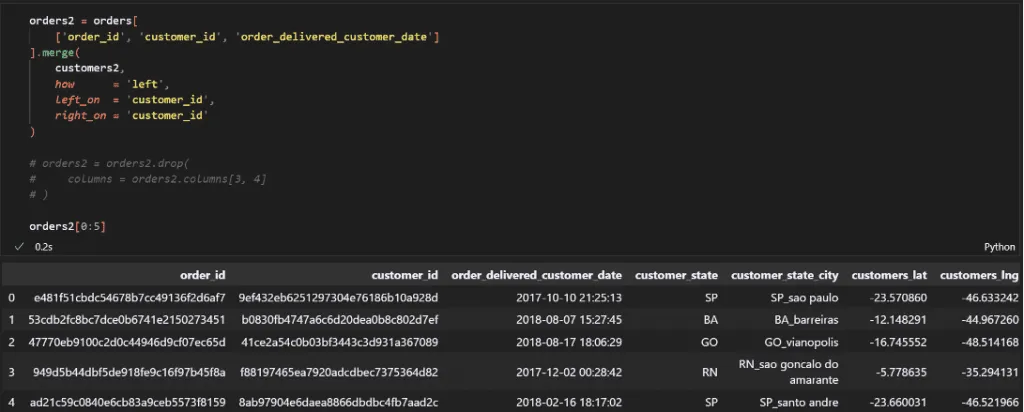Screen dimensions: 1024x412
Task: Click the -23.570860 latitude cell
Action: (898, 298)
